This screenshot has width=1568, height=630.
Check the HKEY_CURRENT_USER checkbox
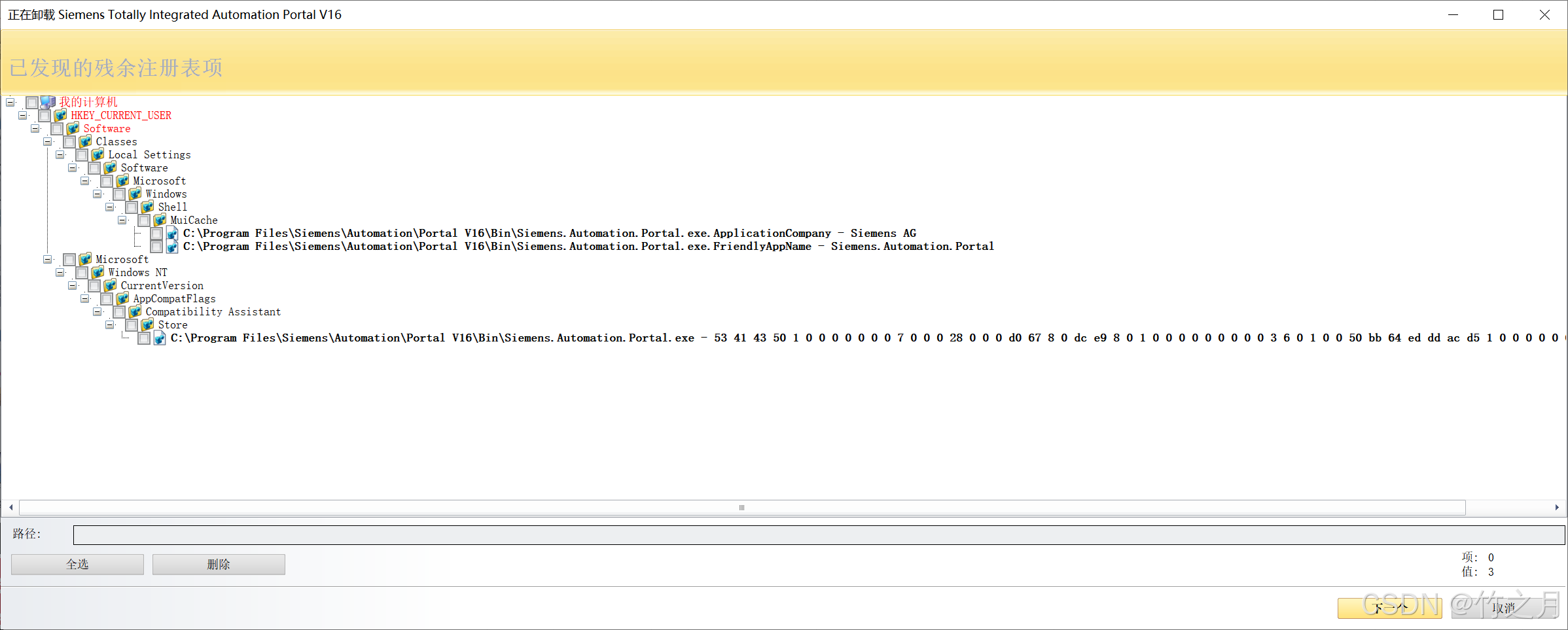point(45,116)
